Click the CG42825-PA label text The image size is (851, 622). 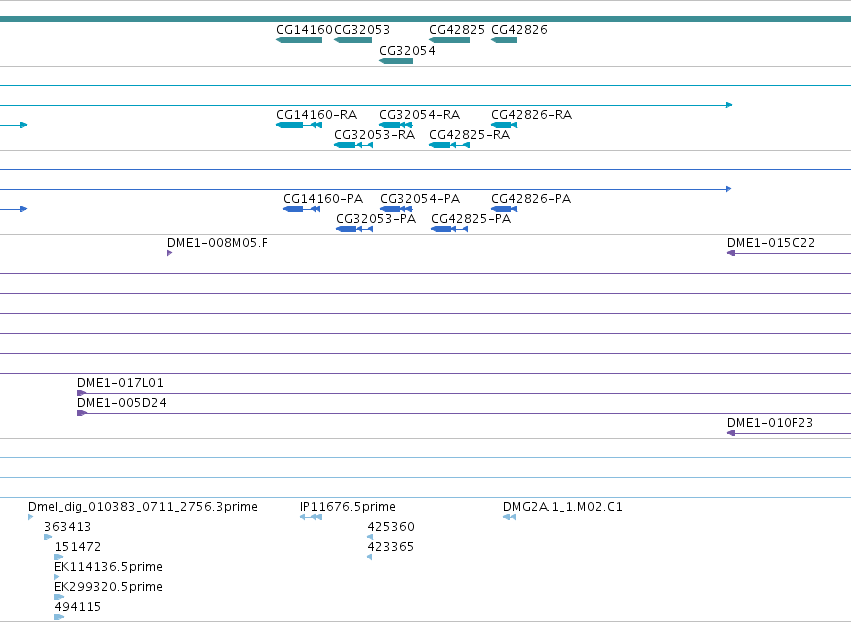point(471,219)
